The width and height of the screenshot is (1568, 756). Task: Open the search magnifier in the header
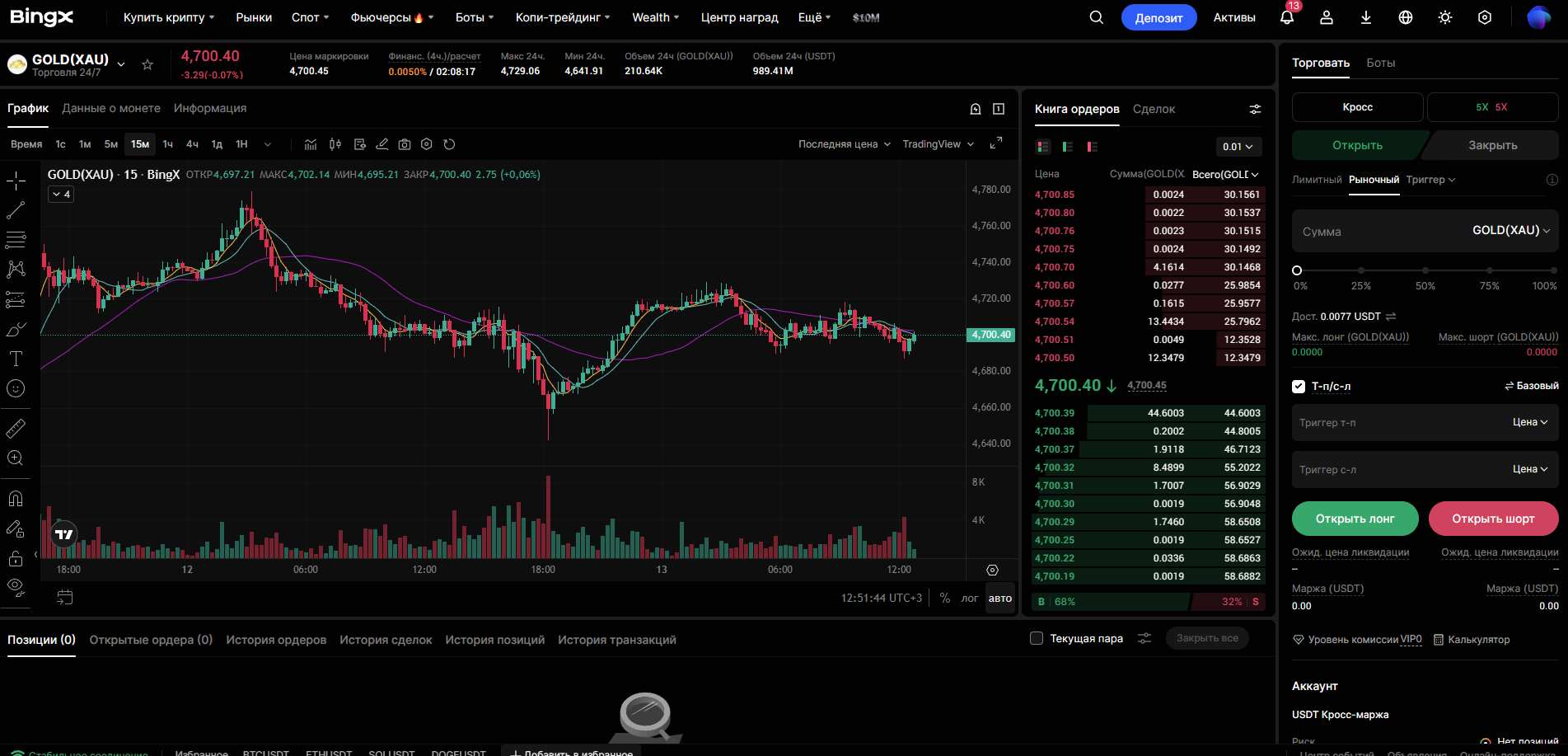1096,17
